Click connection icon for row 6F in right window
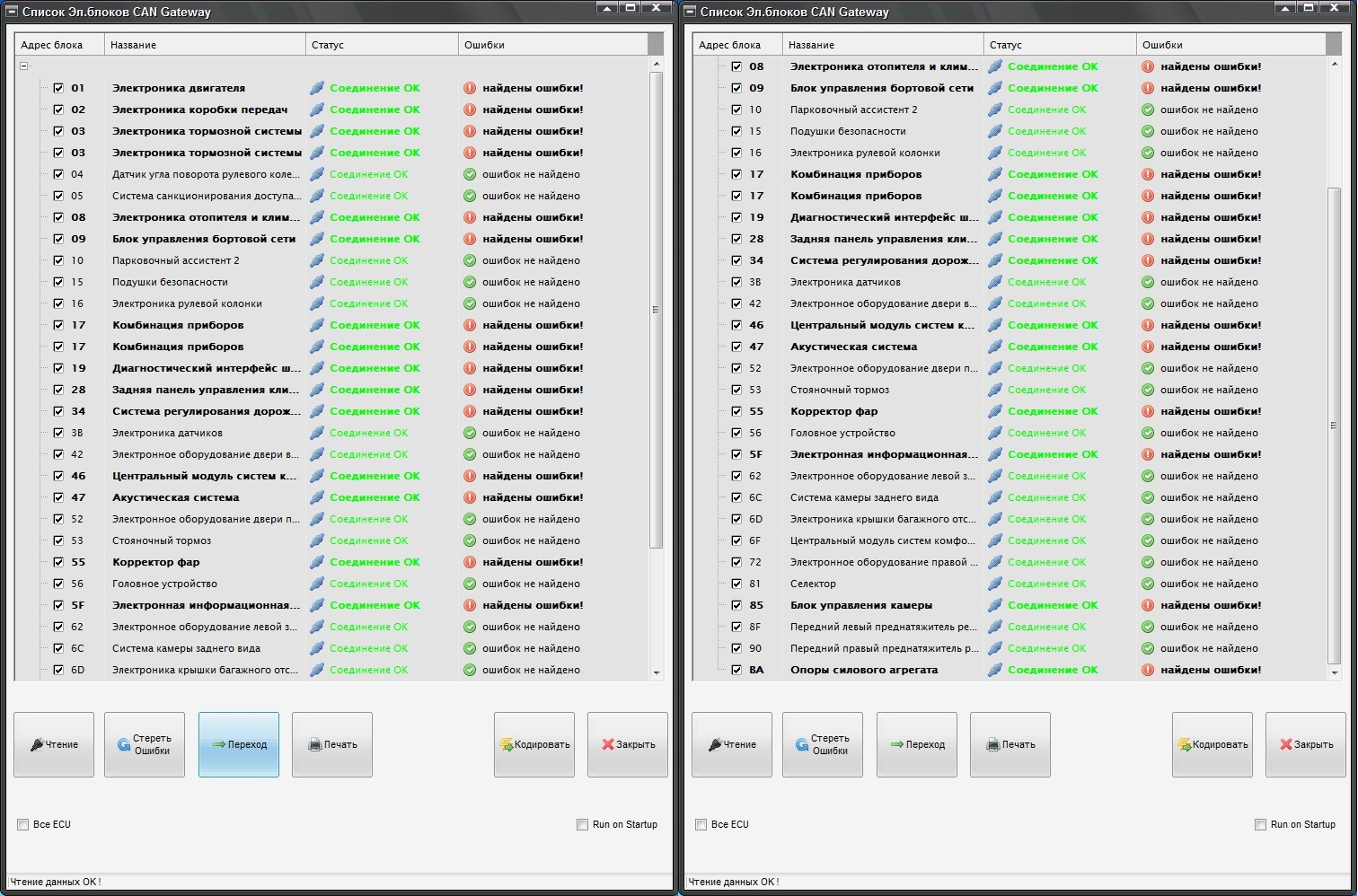 tap(995, 540)
